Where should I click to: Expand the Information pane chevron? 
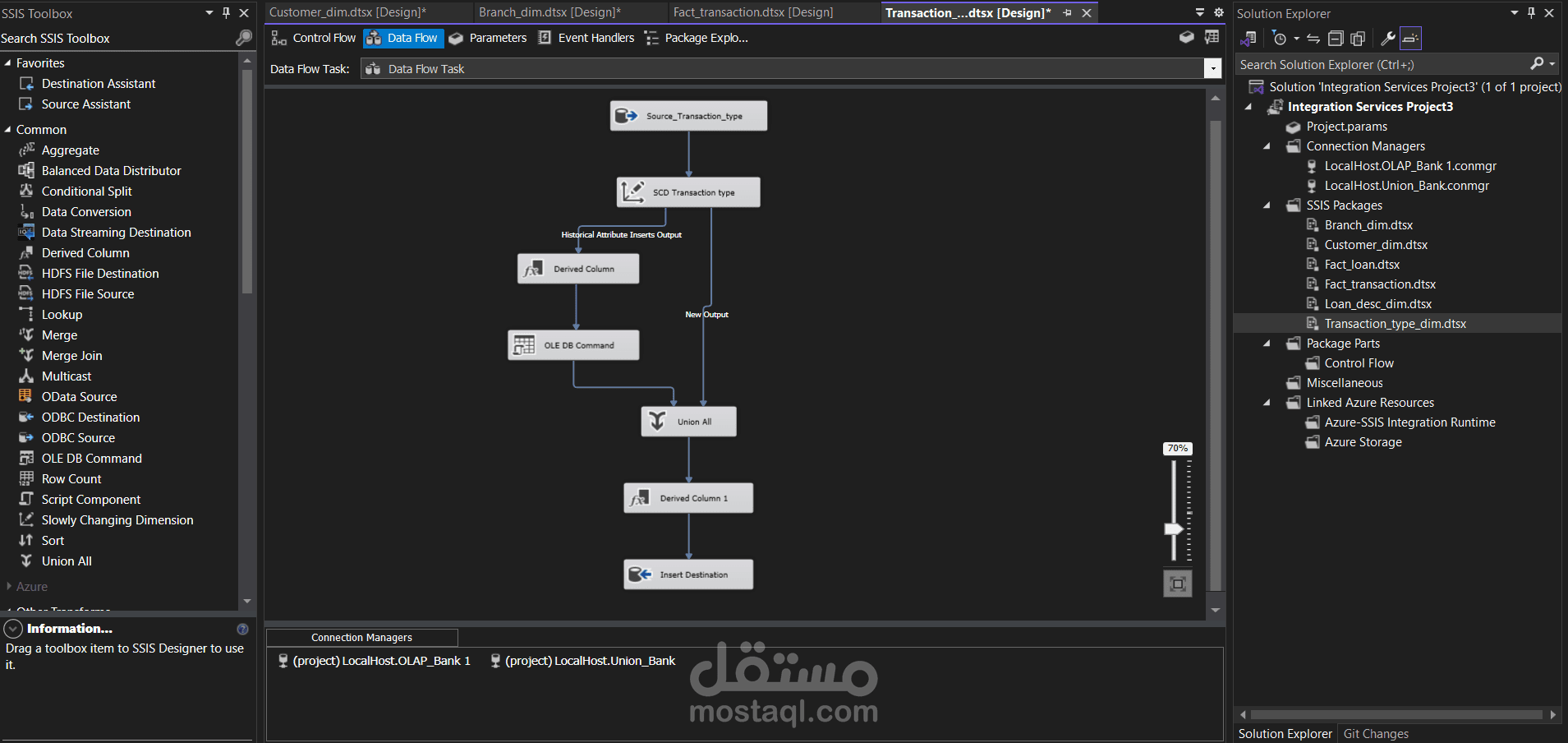pyautogui.click(x=13, y=630)
